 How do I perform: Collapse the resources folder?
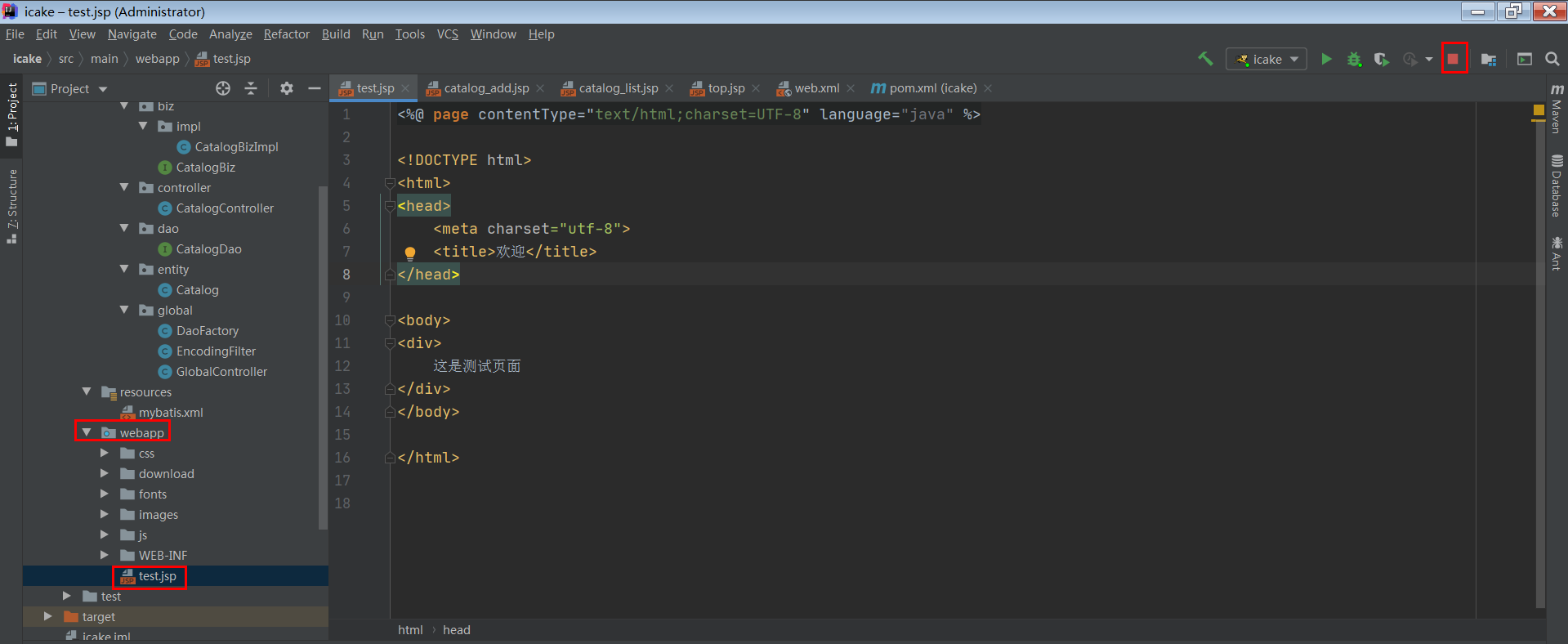click(87, 391)
